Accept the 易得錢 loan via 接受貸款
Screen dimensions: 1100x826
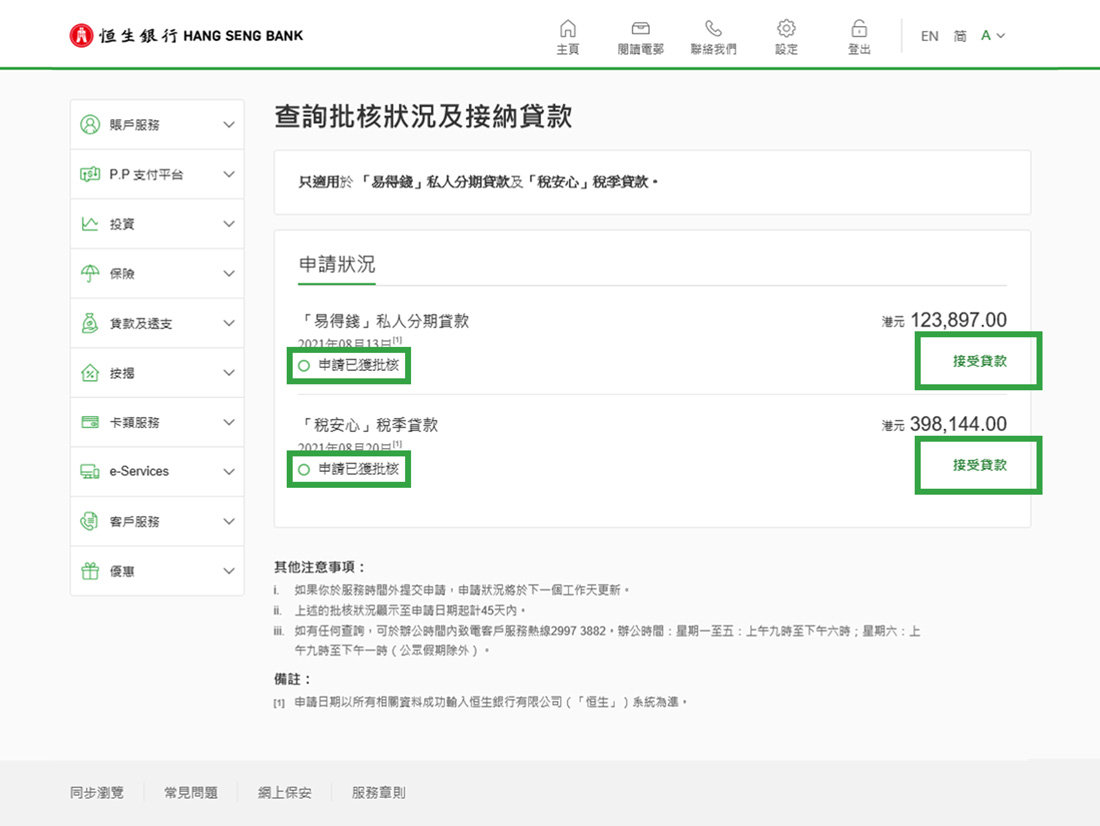[979, 361]
